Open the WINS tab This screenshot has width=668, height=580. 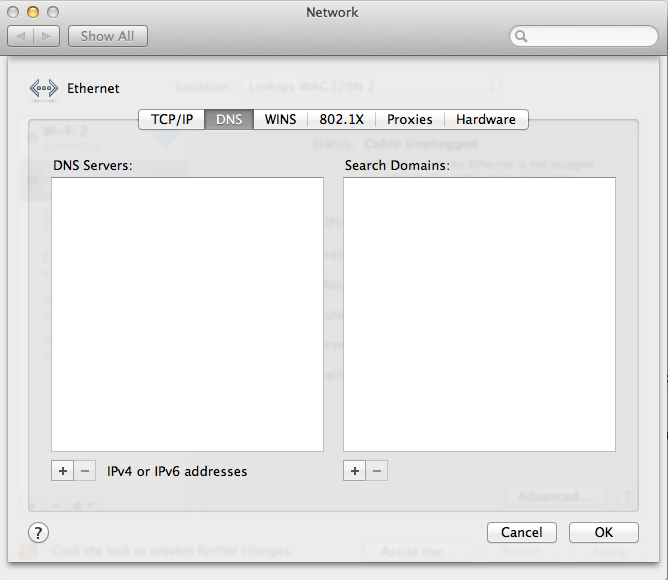(280, 119)
